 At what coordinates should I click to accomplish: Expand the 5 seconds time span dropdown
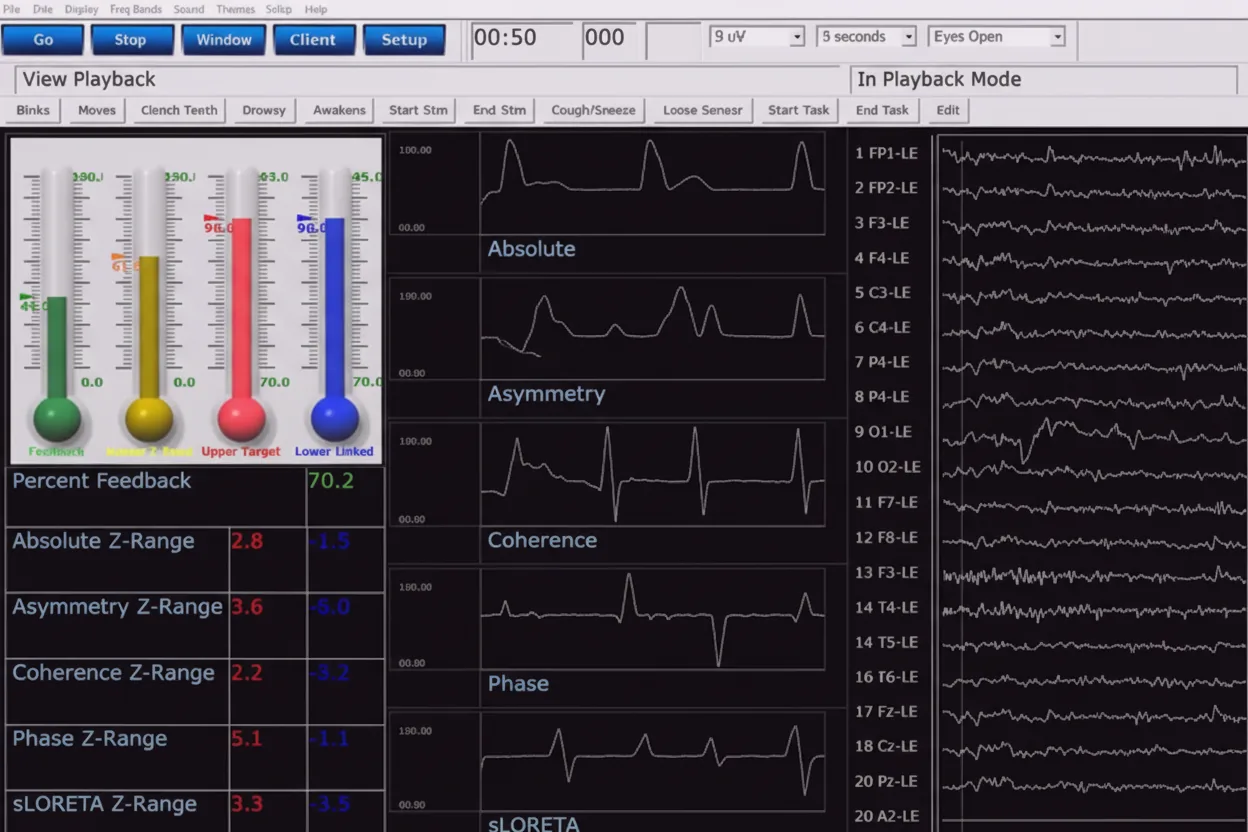tap(866, 37)
